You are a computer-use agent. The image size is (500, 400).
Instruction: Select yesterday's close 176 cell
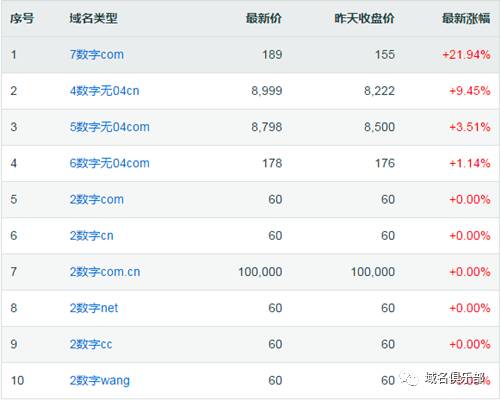pos(385,163)
